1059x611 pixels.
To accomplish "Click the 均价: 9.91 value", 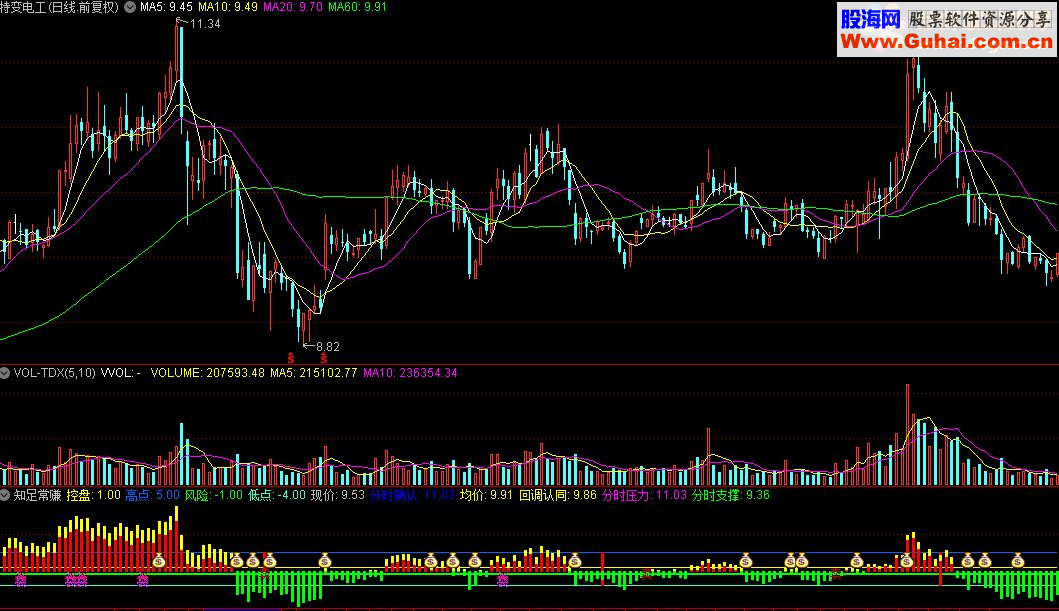I will tap(486, 495).
